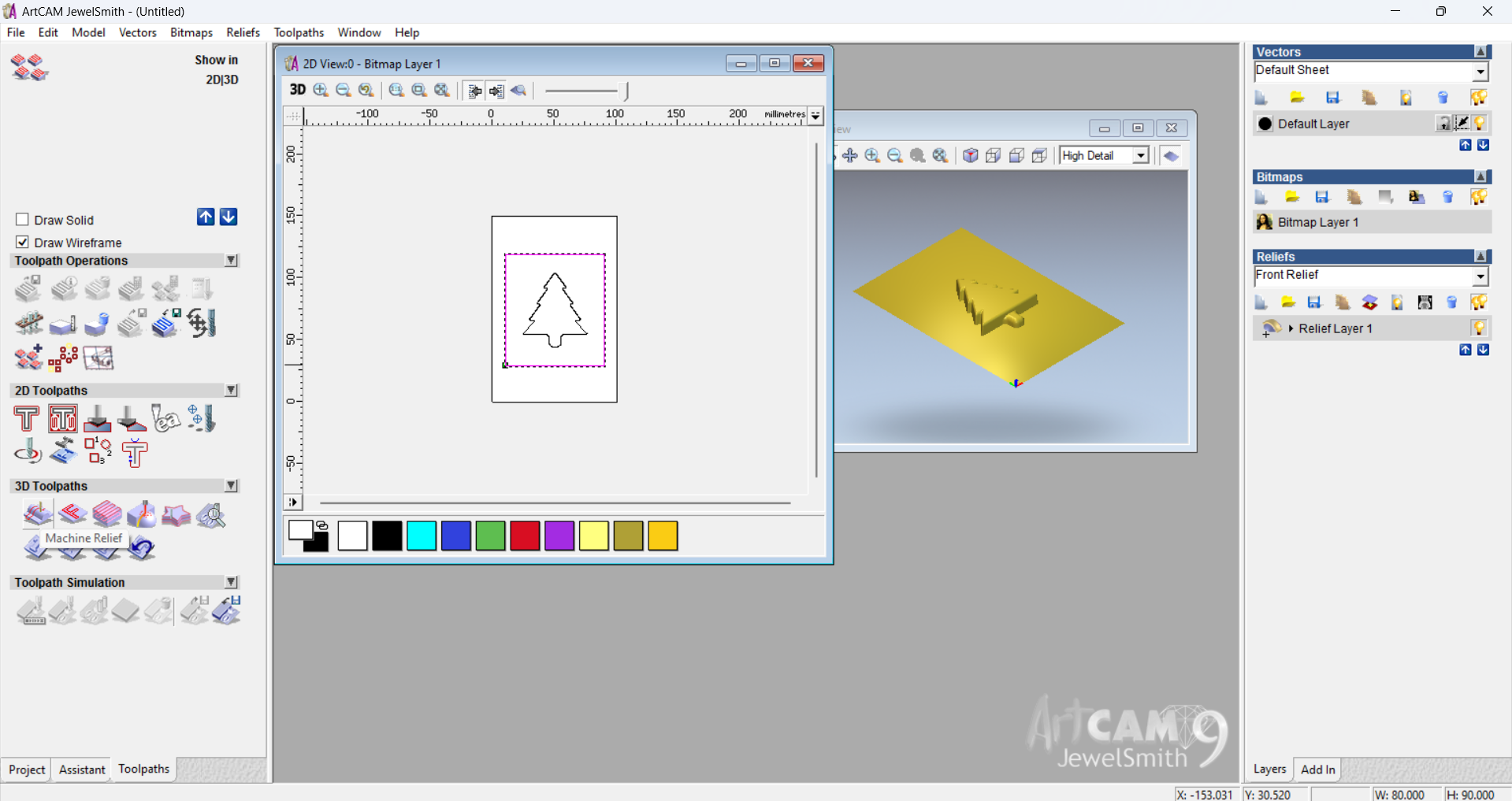Toggle Default Layer visibility light bulb
The height and width of the screenshot is (801, 1512).
(1480, 124)
